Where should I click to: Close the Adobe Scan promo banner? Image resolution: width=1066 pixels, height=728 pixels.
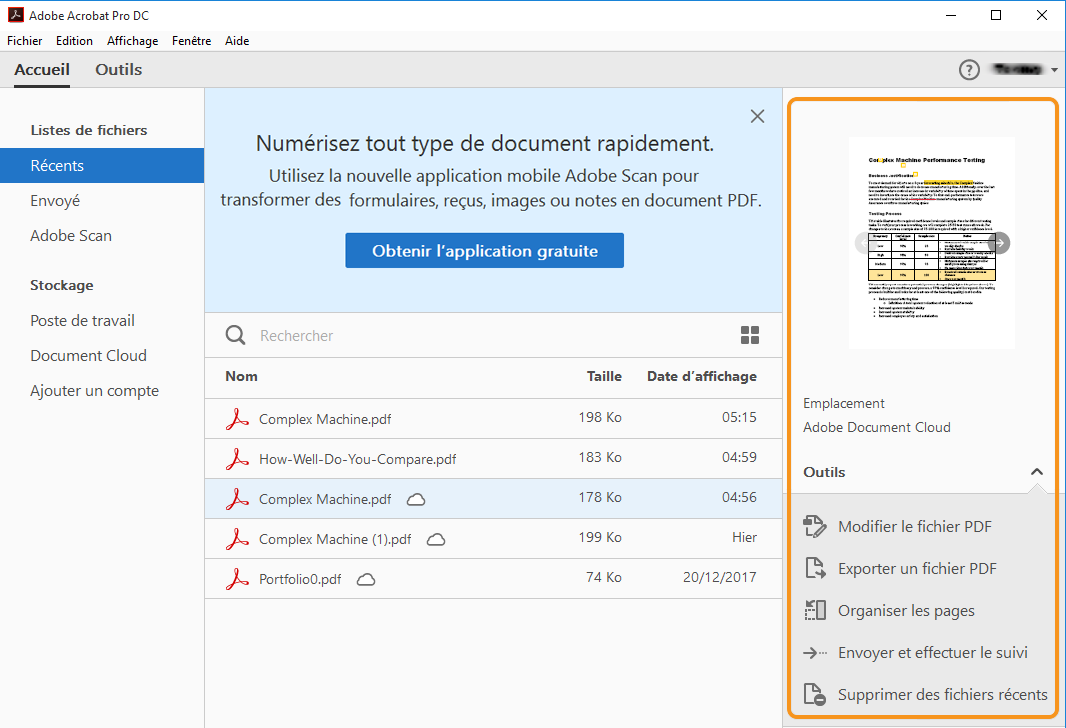(x=757, y=116)
